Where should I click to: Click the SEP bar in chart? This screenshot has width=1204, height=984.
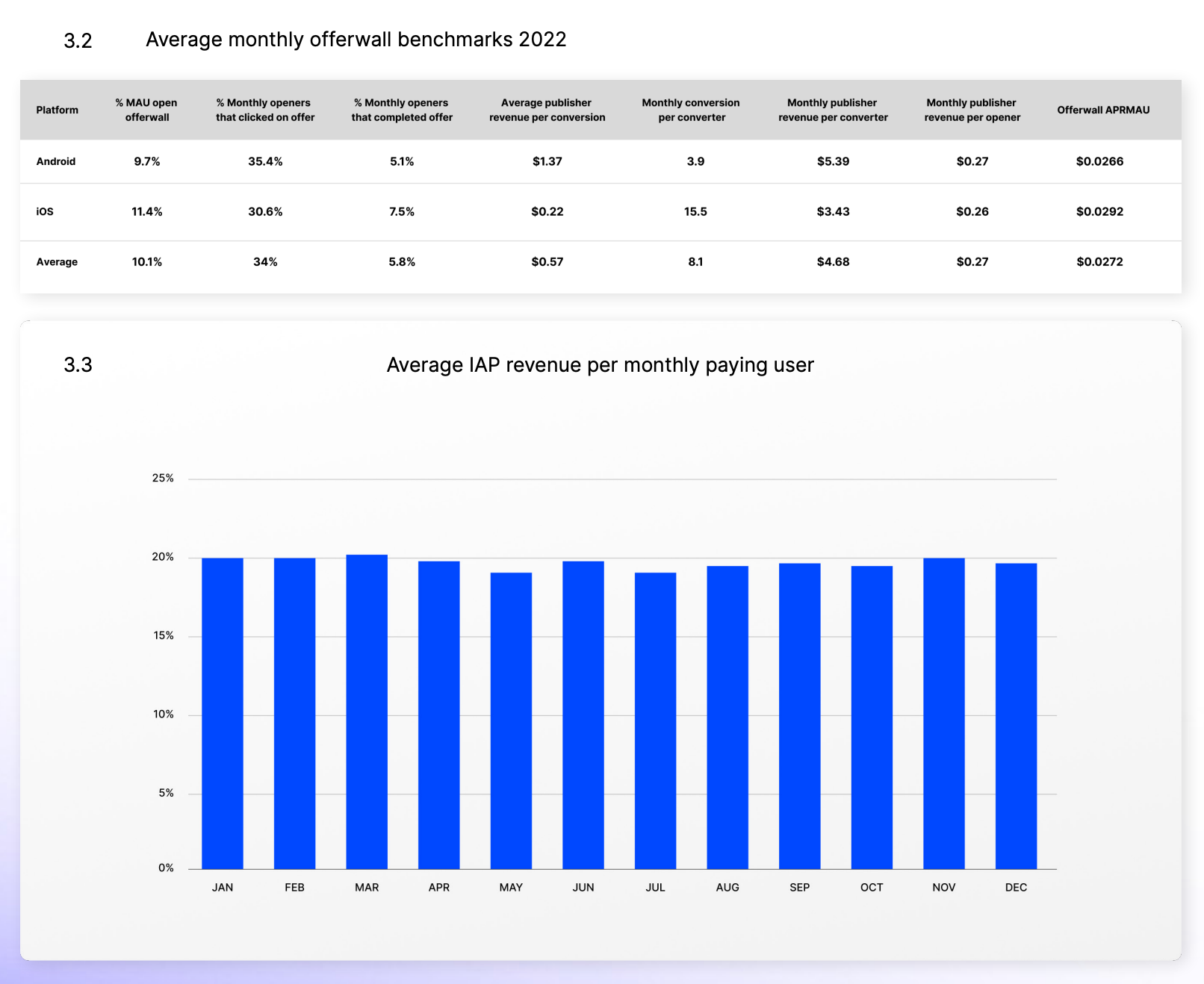coord(800,716)
